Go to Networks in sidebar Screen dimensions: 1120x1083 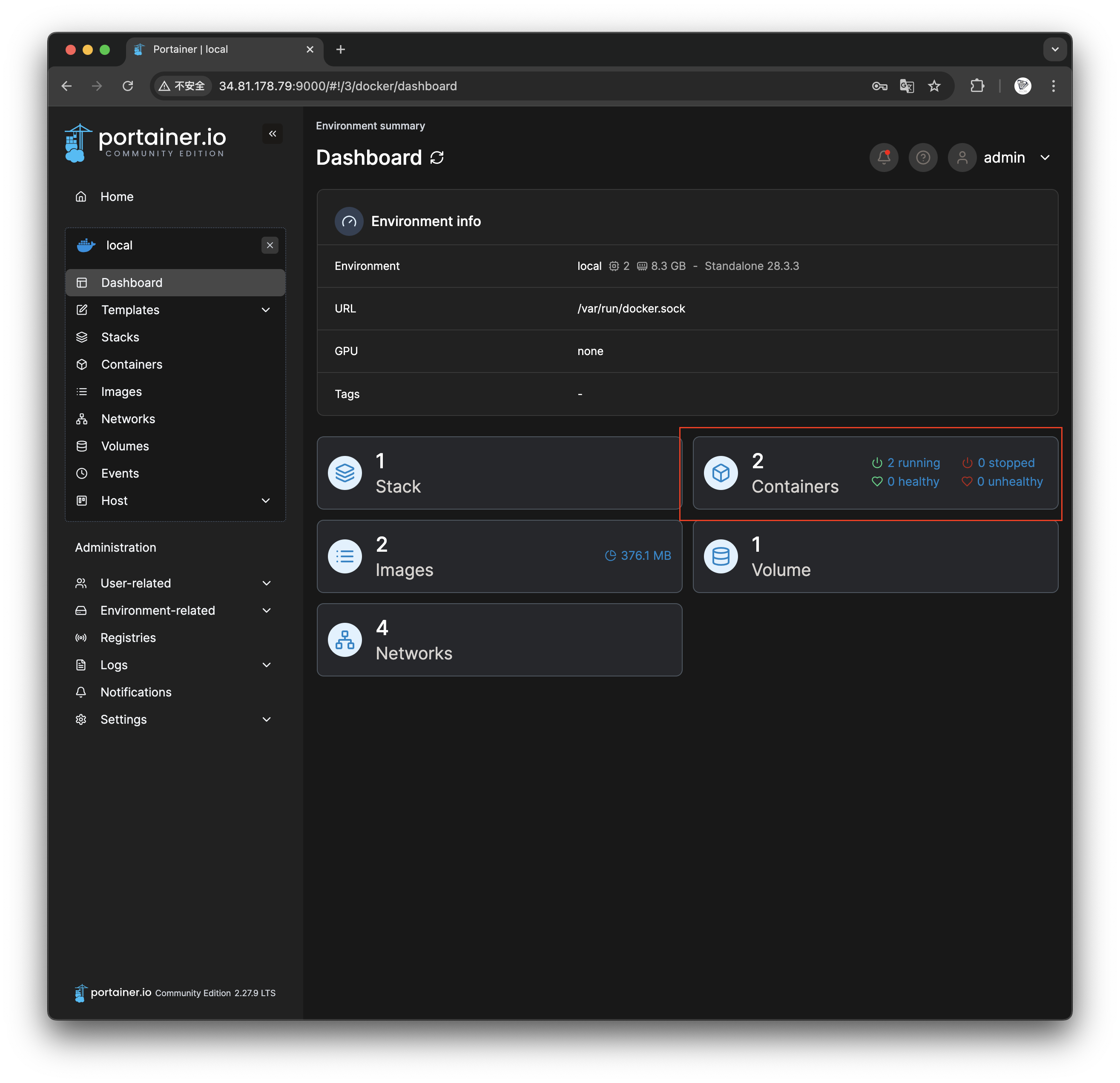128,419
